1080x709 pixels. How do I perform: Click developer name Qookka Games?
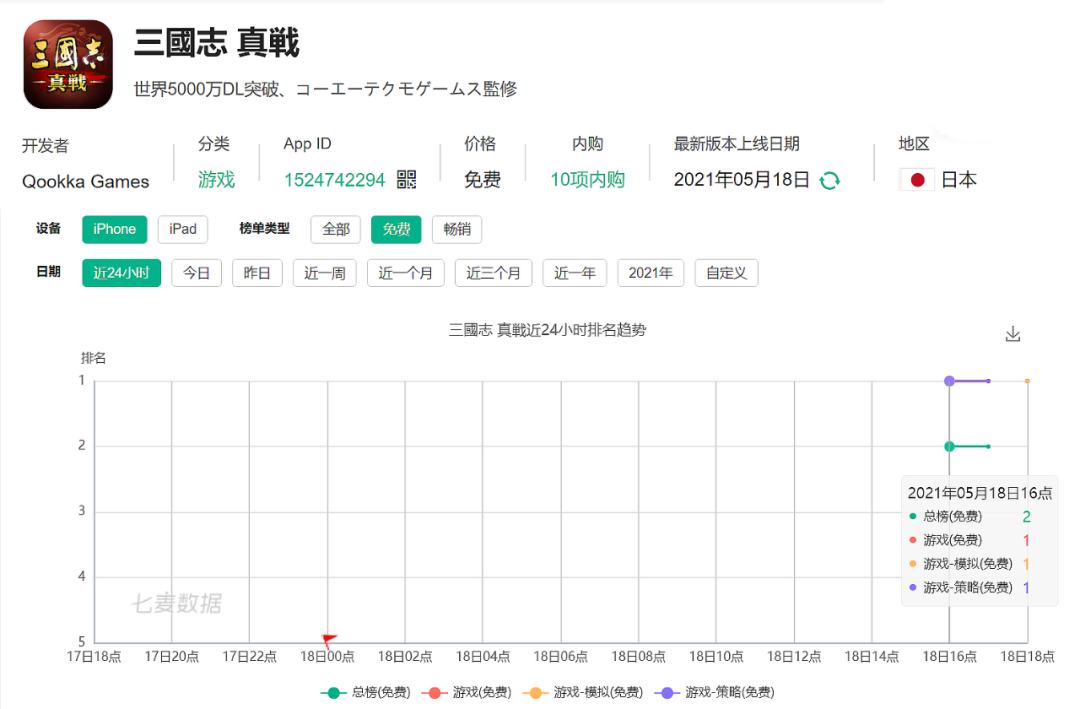tap(85, 181)
